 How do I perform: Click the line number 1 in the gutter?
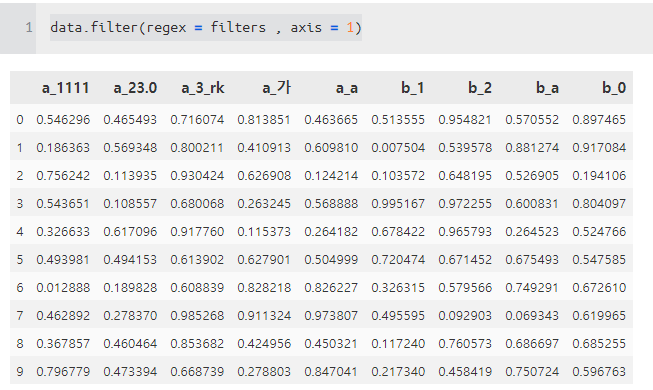pos(29,28)
